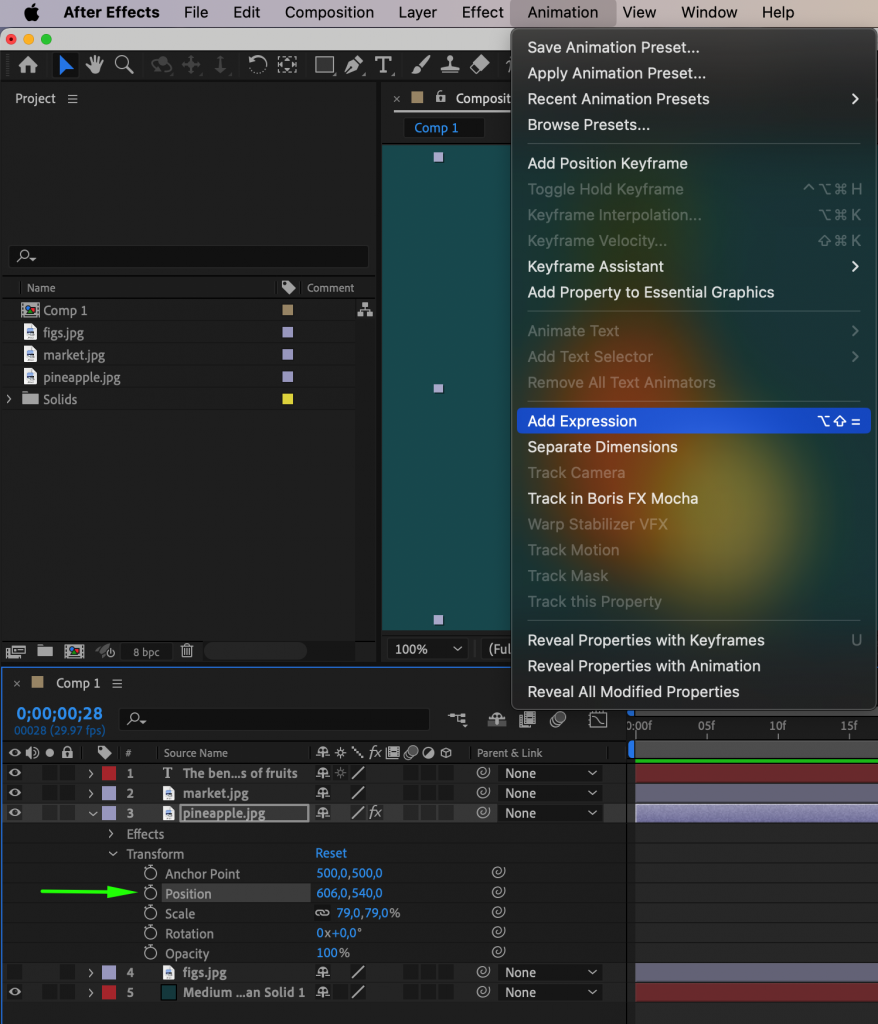Expand the Effects group of pineapple.jpg
The image size is (878, 1024).
pyautogui.click(x=110, y=834)
